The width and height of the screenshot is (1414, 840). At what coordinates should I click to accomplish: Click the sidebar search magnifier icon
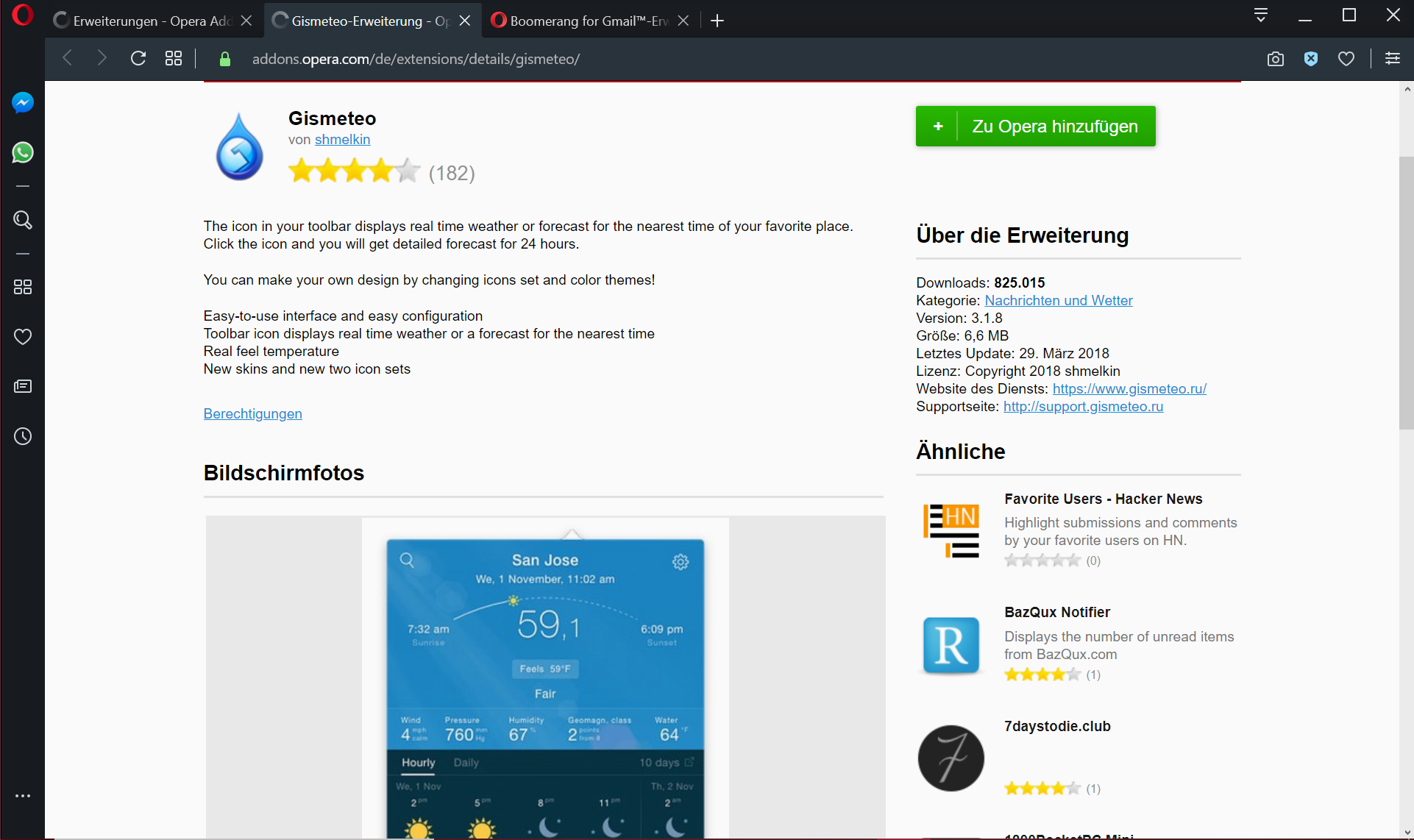(x=23, y=220)
